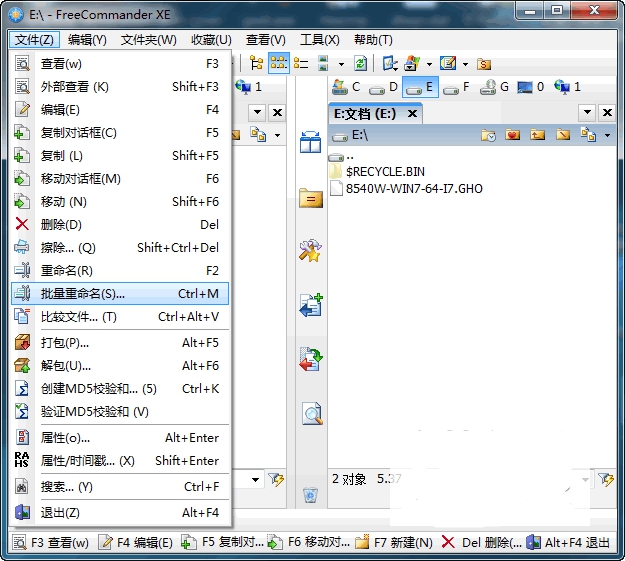Choose 移动对话框(M) menu entry
The image size is (625, 561).
(x=120, y=179)
